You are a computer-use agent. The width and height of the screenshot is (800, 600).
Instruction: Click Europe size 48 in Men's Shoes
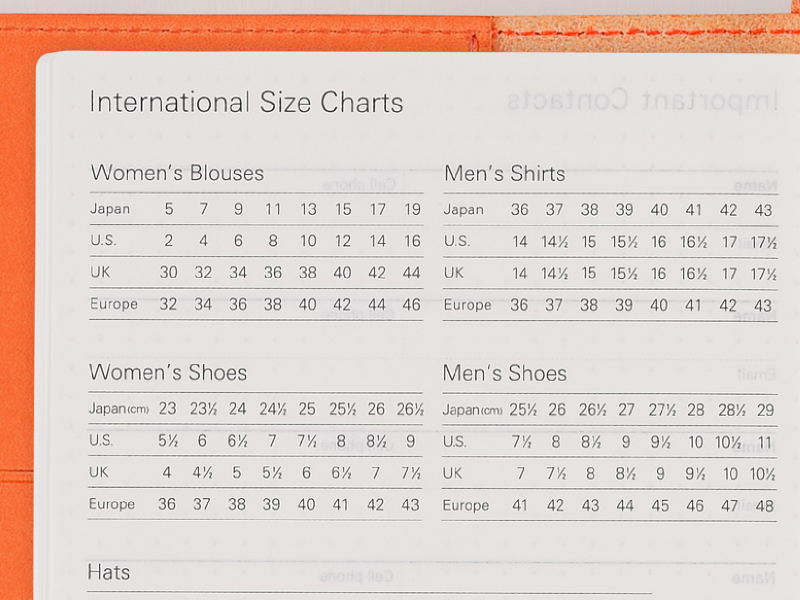(765, 506)
